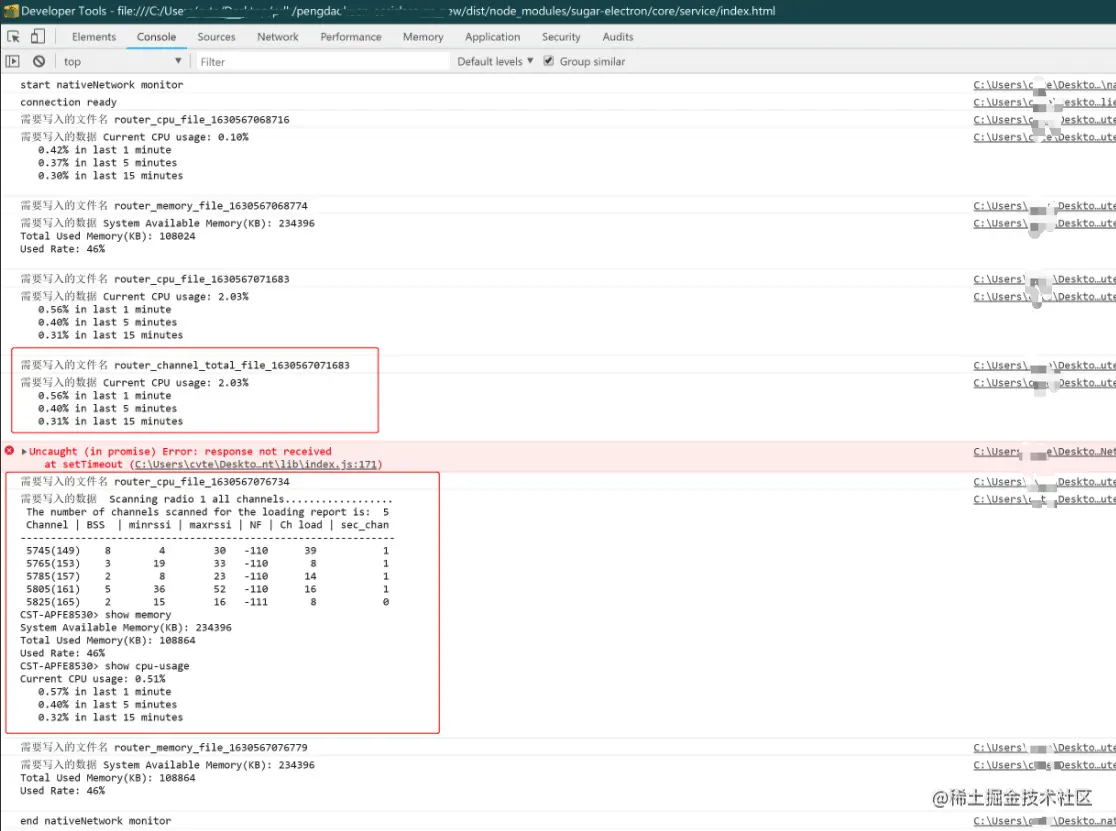This screenshot has width=1116, height=831.
Task: Click 'CST-APFE8530> show cpu-usage' line
Action: coord(105,666)
